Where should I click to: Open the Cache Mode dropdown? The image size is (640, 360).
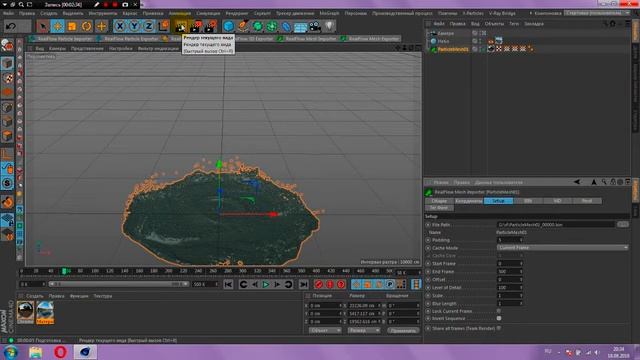tap(562, 248)
